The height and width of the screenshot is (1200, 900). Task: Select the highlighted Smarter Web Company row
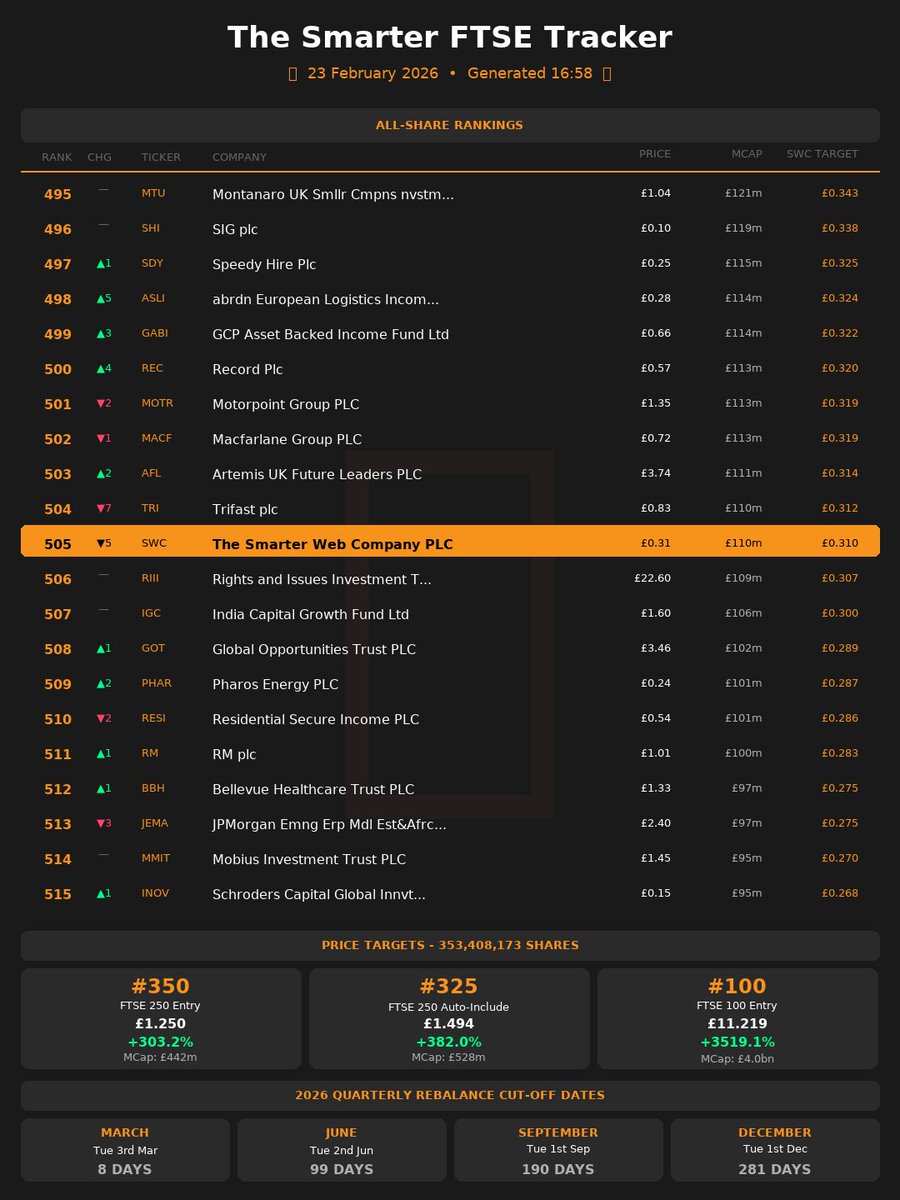tap(450, 541)
